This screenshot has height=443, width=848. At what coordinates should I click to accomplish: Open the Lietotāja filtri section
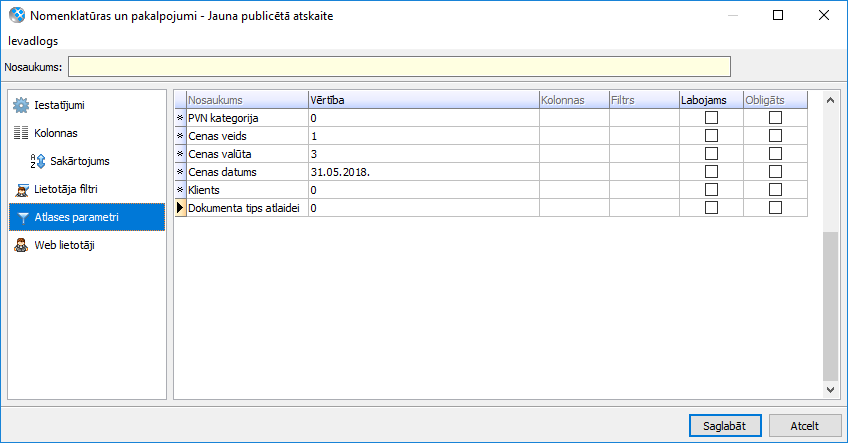click(x=87, y=189)
